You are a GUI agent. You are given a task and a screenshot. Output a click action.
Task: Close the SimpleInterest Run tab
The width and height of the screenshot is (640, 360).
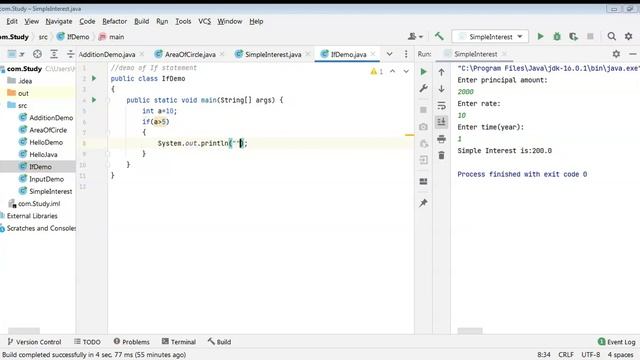click(504, 54)
